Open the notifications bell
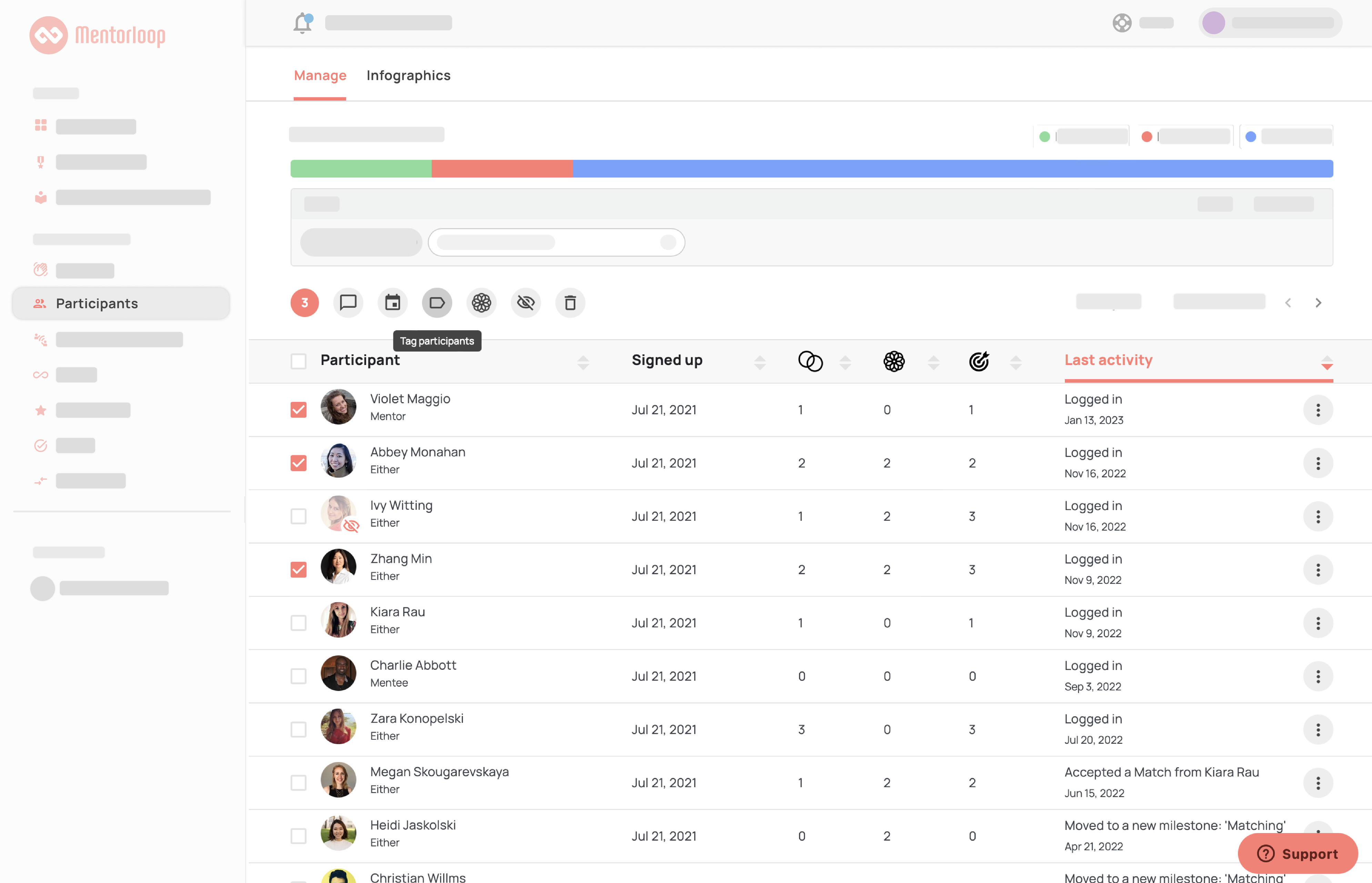The width and height of the screenshot is (1372, 883). tap(303, 23)
